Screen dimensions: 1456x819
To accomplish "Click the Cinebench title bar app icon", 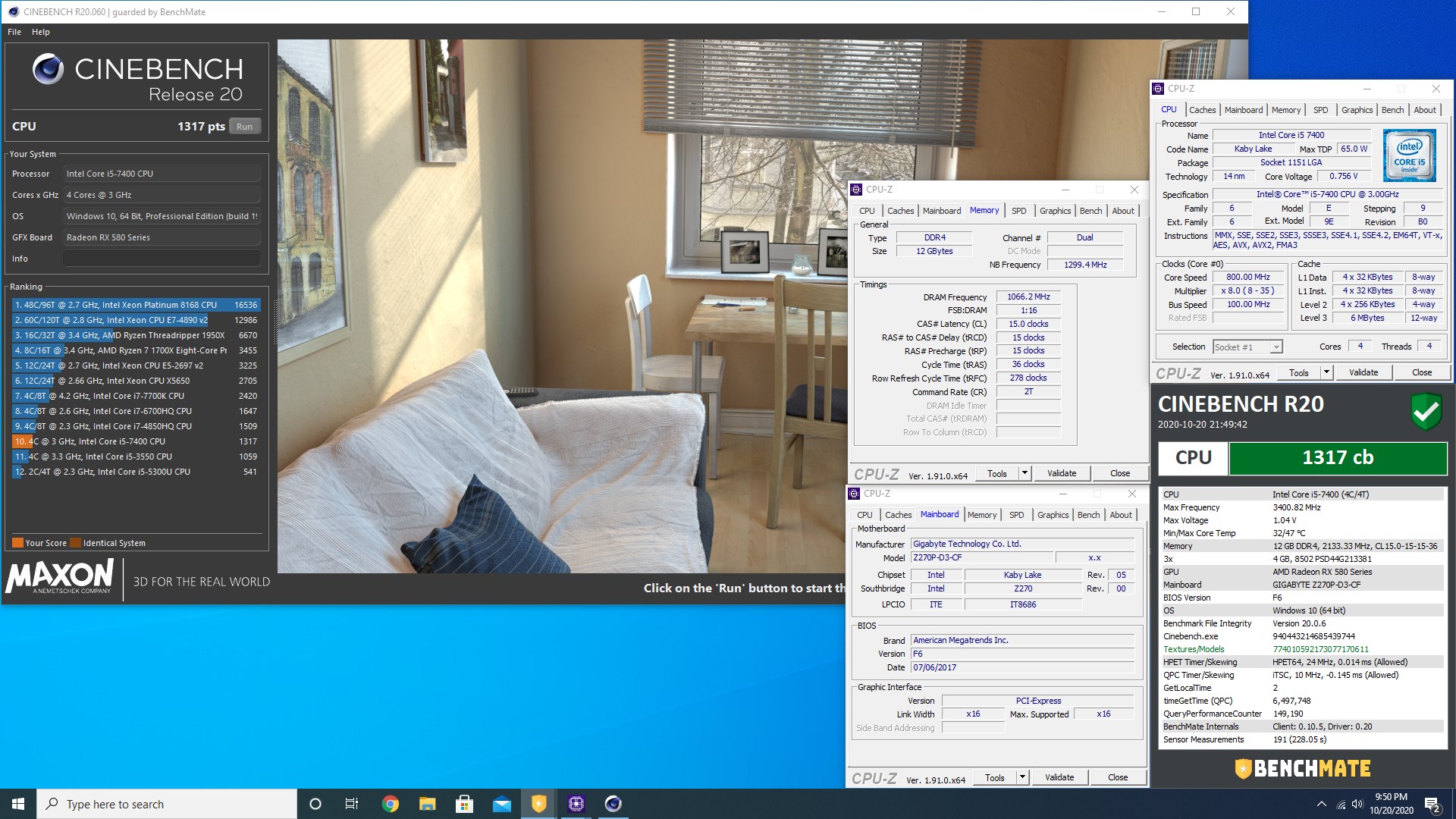I will (13, 11).
